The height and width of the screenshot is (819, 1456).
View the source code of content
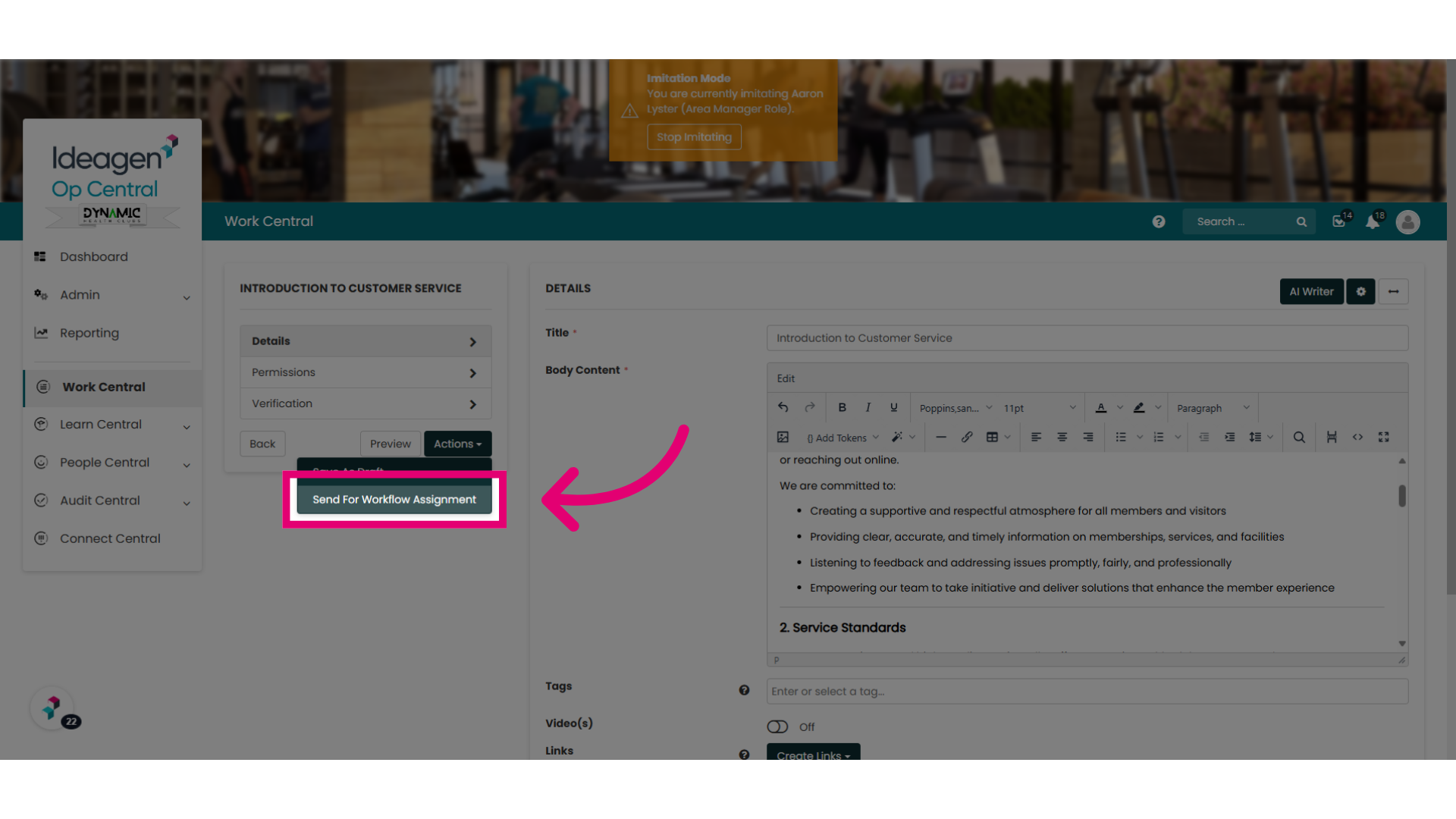[x=1357, y=437]
